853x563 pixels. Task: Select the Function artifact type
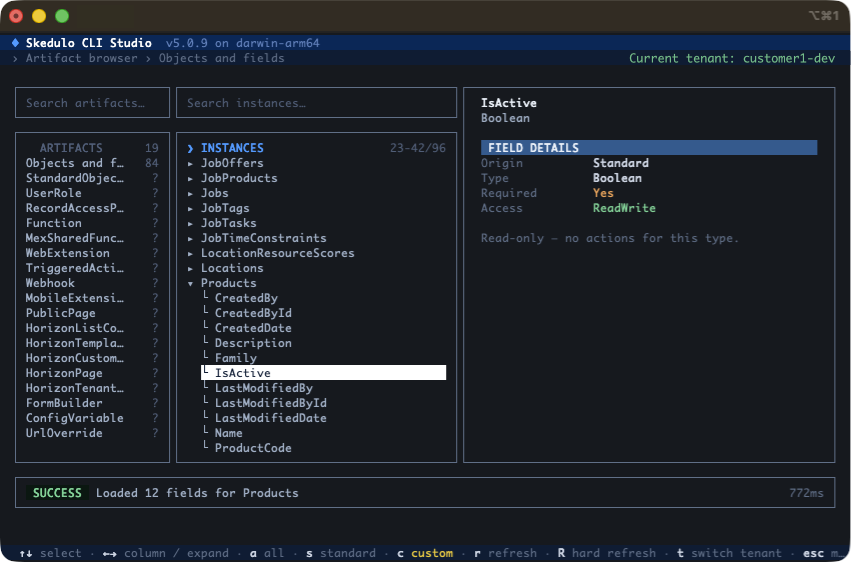click(x=92, y=223)
